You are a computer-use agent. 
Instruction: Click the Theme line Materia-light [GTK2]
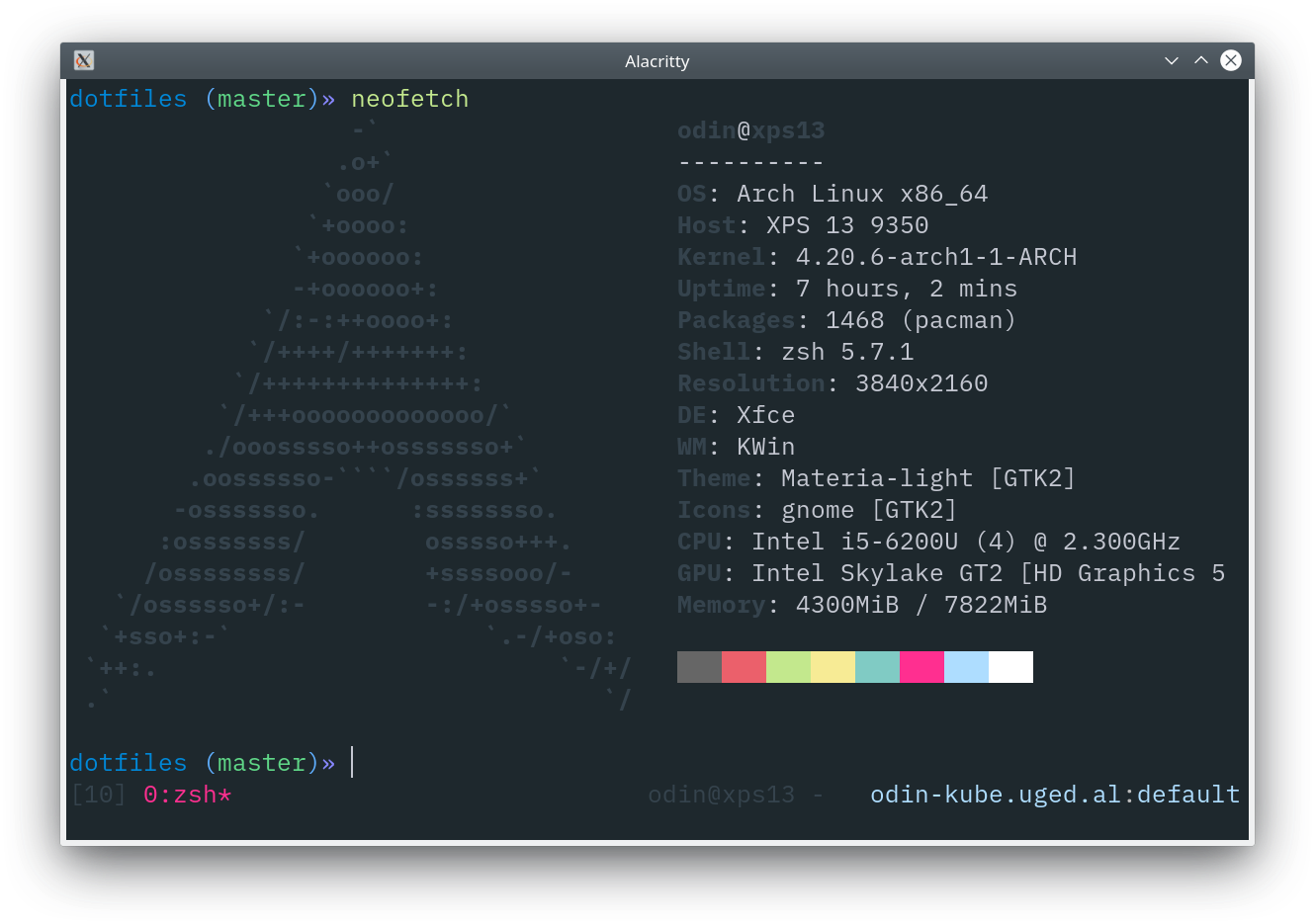pos(877,478)
